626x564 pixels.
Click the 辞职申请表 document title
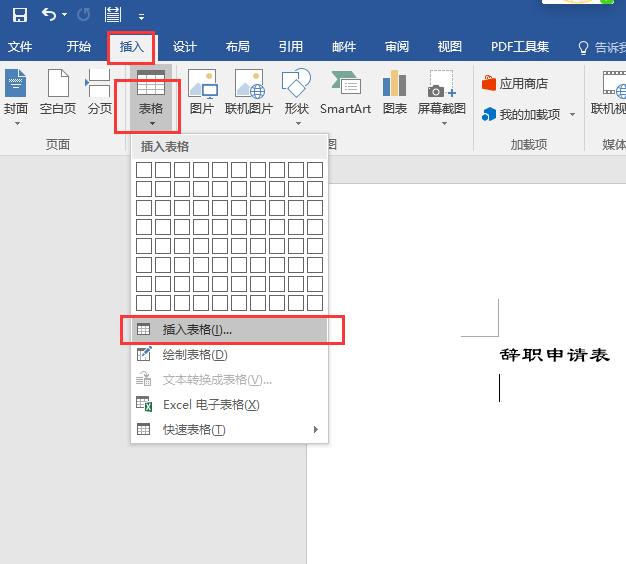pos(555,355)
